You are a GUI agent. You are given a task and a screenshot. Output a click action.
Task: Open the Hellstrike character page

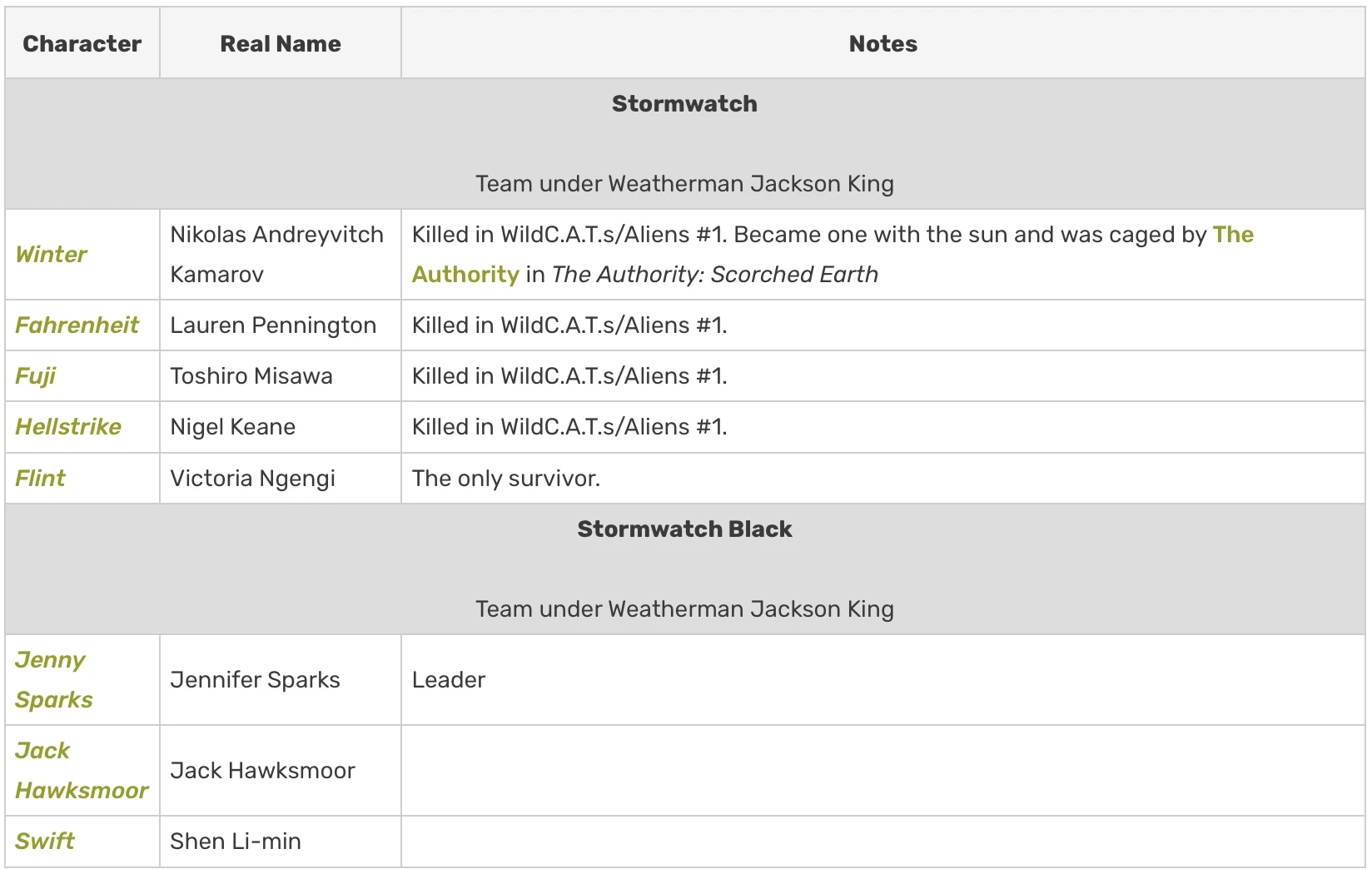tap(68, 427)
